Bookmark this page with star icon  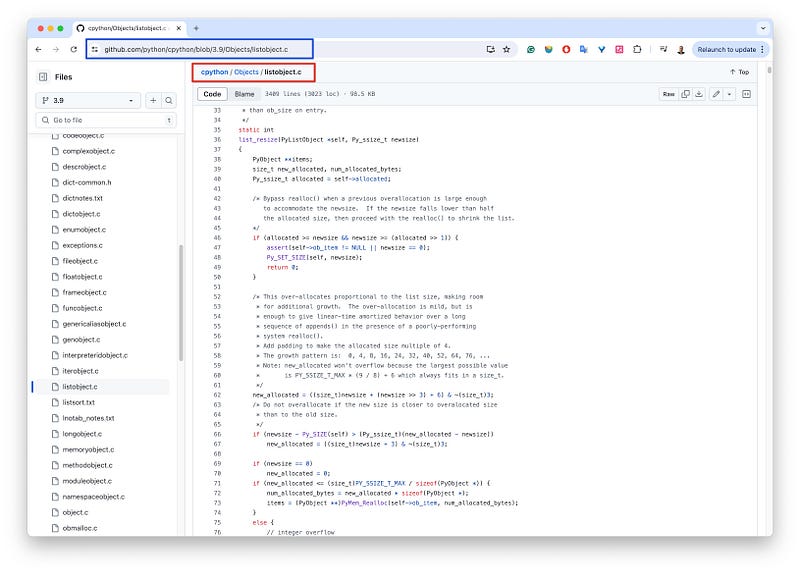point(506,49)
